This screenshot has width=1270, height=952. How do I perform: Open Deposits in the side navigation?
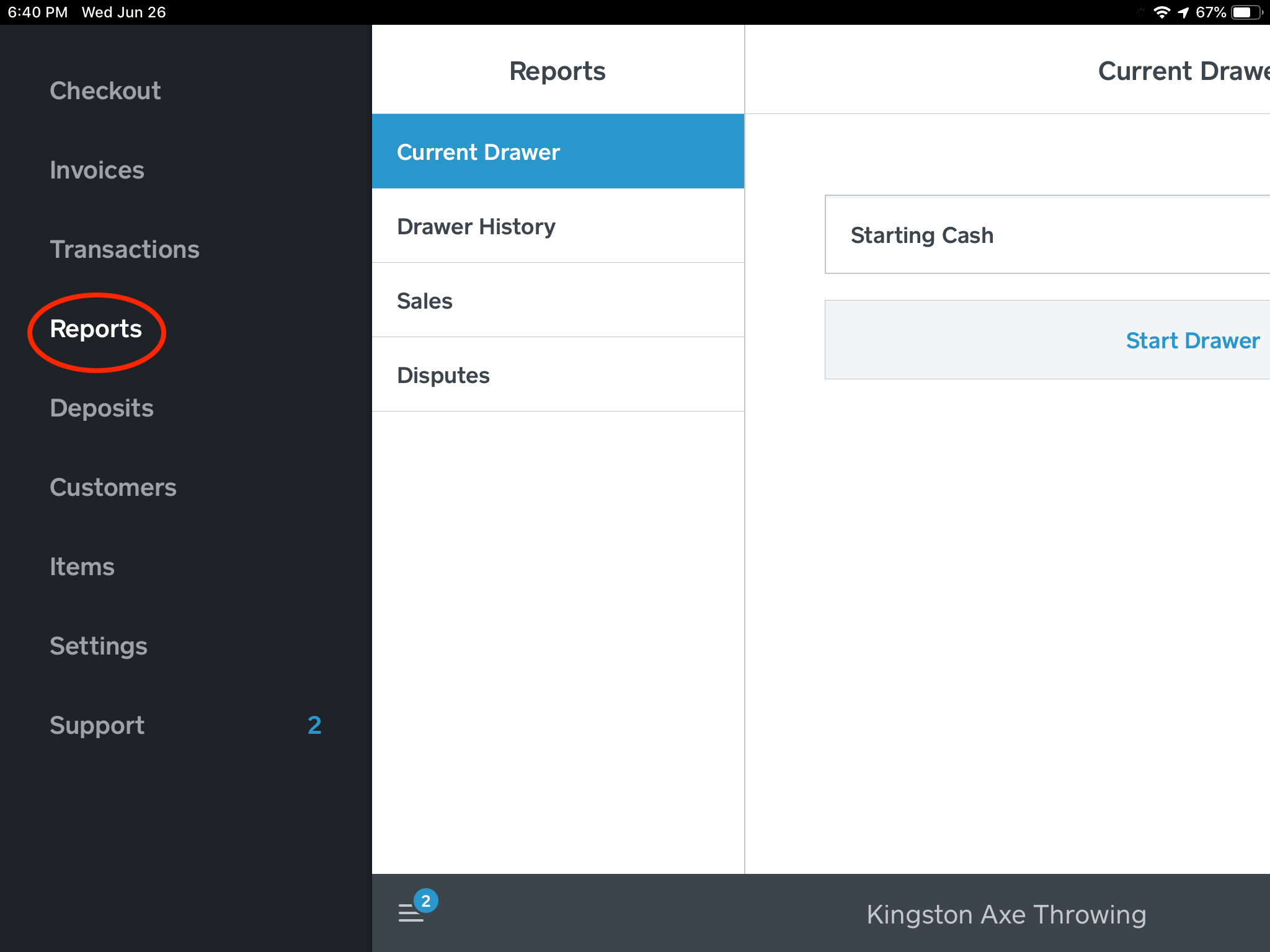102,408
